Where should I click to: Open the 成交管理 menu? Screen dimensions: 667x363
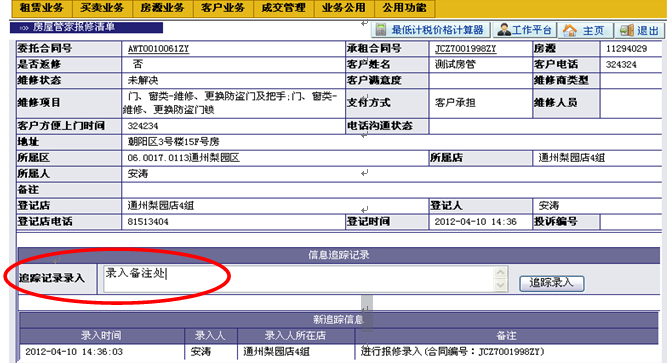[283, 8]
